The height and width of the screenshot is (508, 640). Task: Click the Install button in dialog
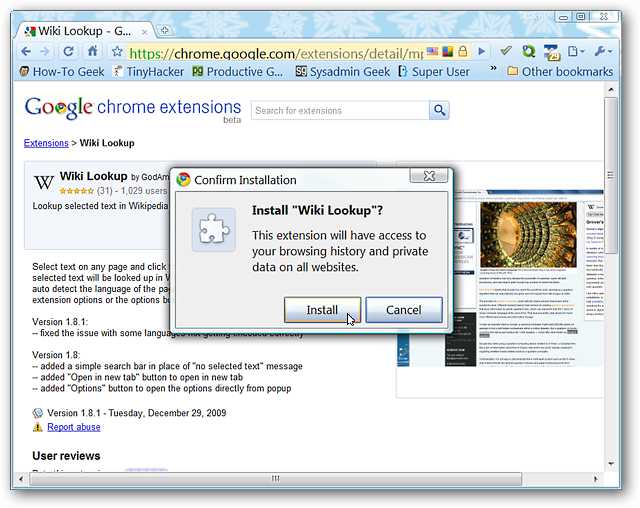point(322,310)
